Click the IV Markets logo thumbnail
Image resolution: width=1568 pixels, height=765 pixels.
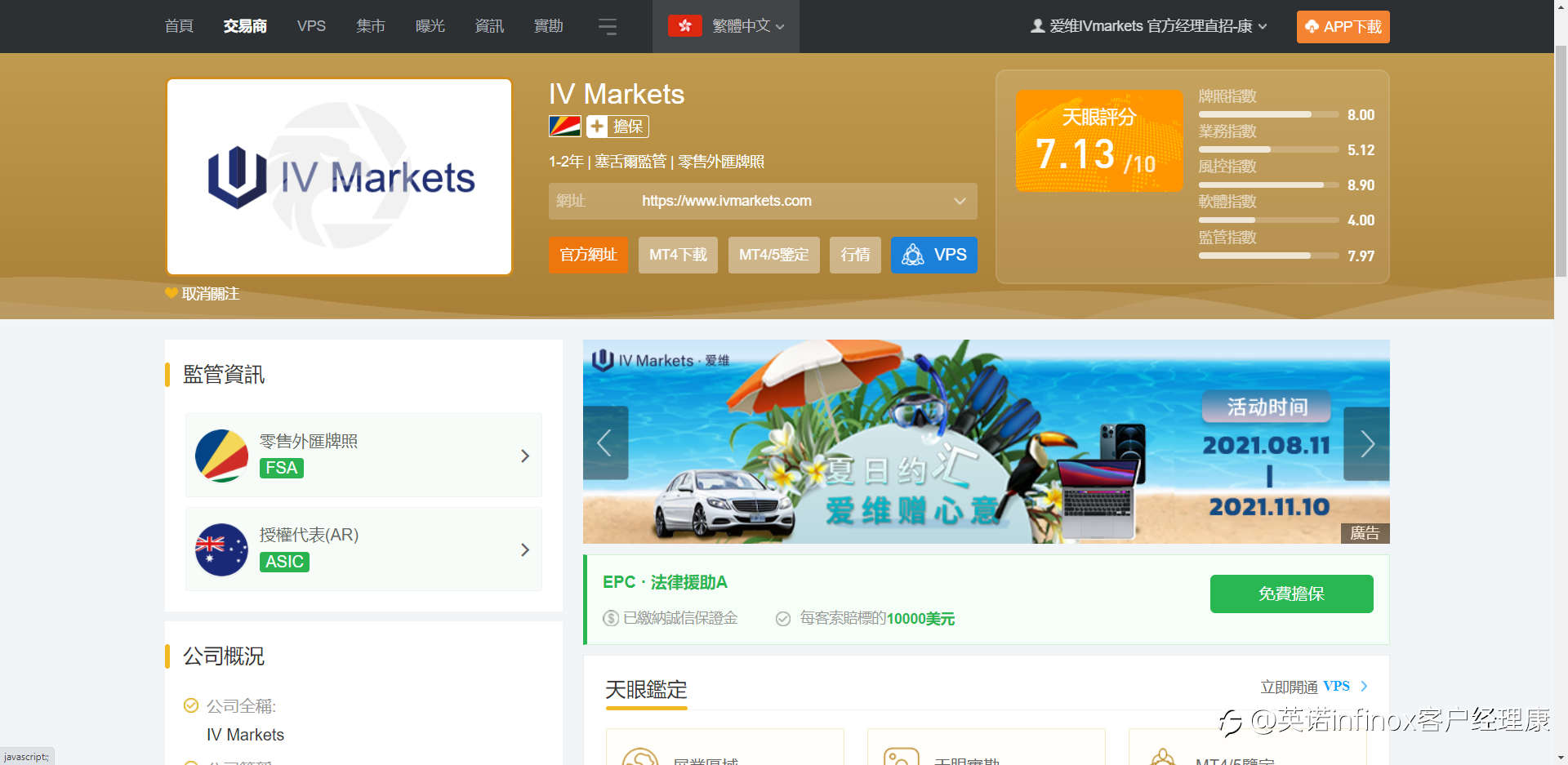coord(339,176)
